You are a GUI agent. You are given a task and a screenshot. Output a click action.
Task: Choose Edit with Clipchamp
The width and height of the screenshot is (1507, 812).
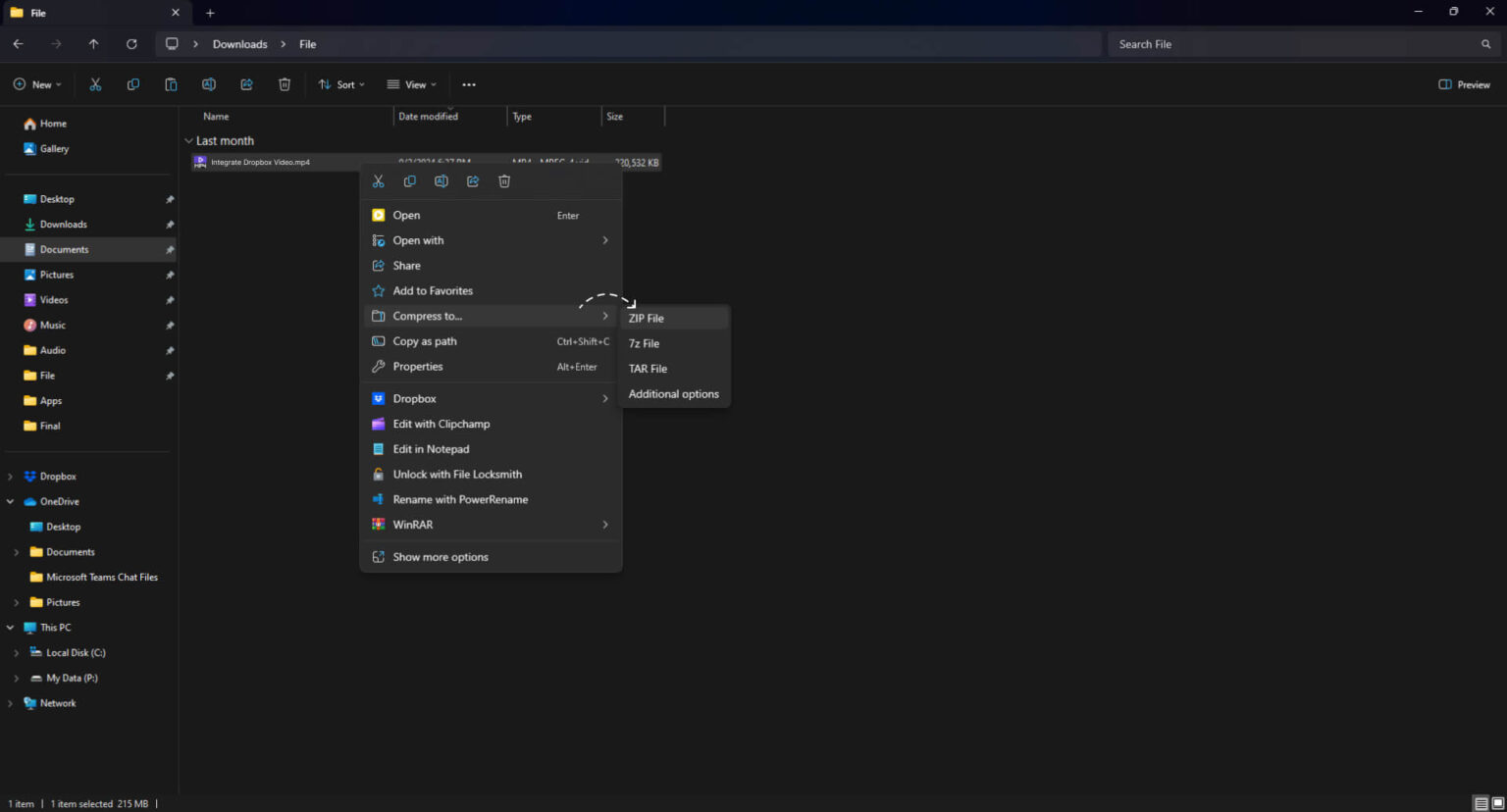(442, 424)
